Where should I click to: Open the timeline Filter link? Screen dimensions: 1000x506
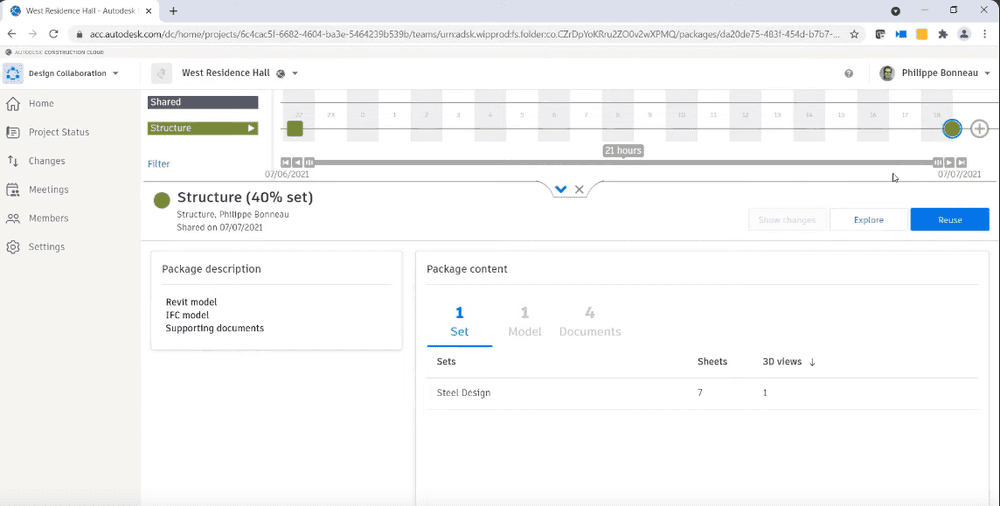pos(159,164)
